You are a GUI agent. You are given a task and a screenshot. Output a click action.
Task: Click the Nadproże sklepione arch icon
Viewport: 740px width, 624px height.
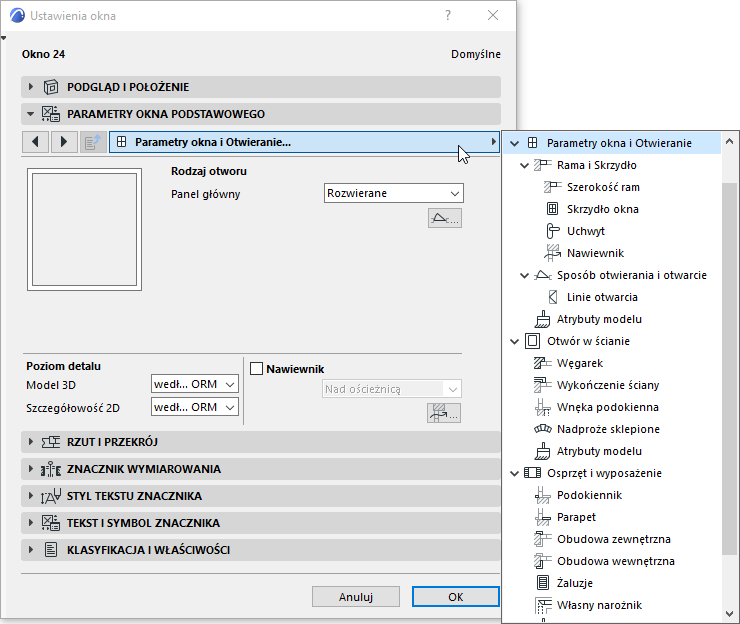click(x=542, y=429)
